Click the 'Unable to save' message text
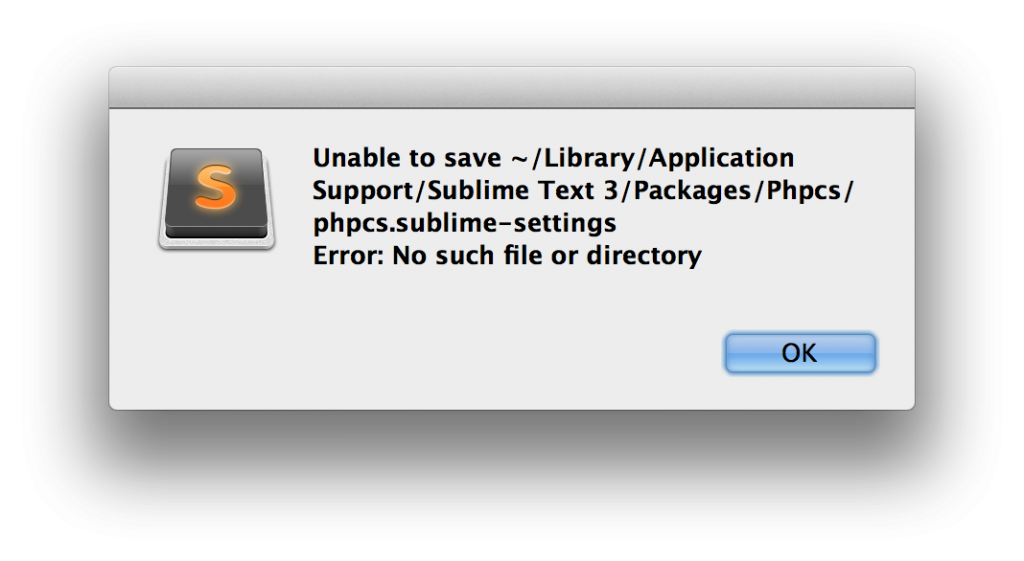This screenshot has height=561, width=1024. 407,158
